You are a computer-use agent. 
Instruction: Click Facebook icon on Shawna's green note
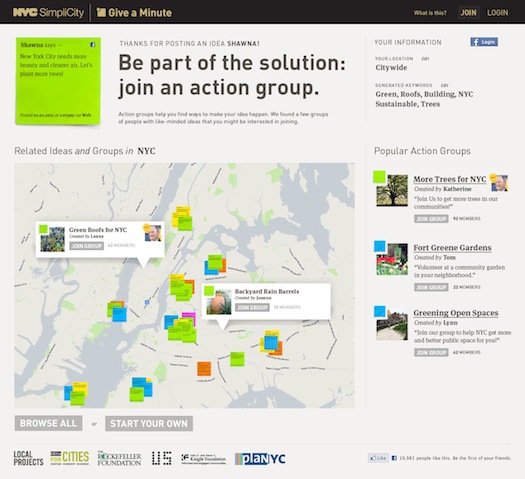point(93,45)
